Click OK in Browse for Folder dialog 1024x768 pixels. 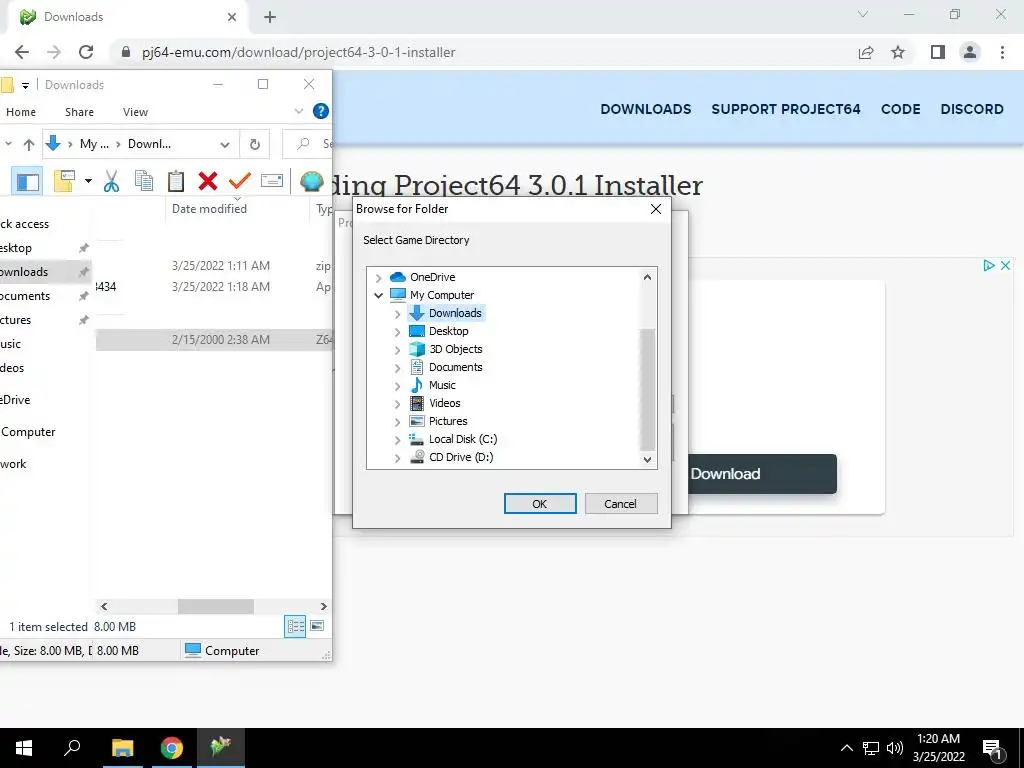tap(540, 504)
